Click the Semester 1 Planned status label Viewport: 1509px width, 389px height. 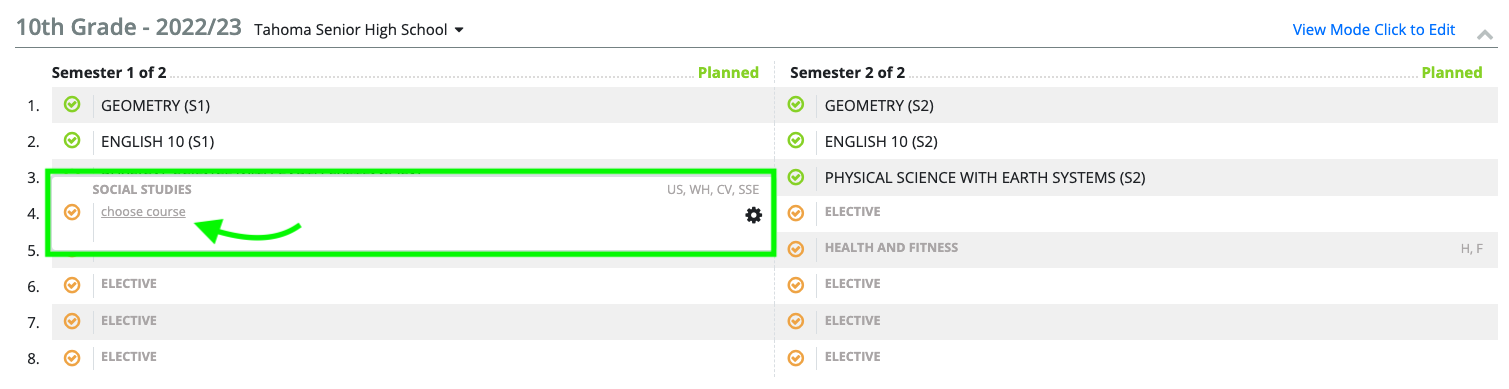pos(728,72)
